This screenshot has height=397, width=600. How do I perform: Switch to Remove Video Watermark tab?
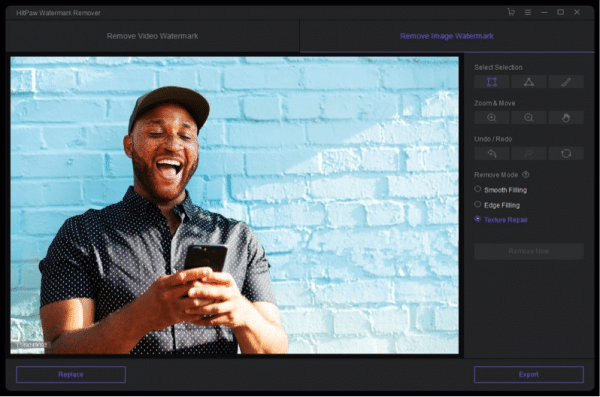[x=152, y=36]
